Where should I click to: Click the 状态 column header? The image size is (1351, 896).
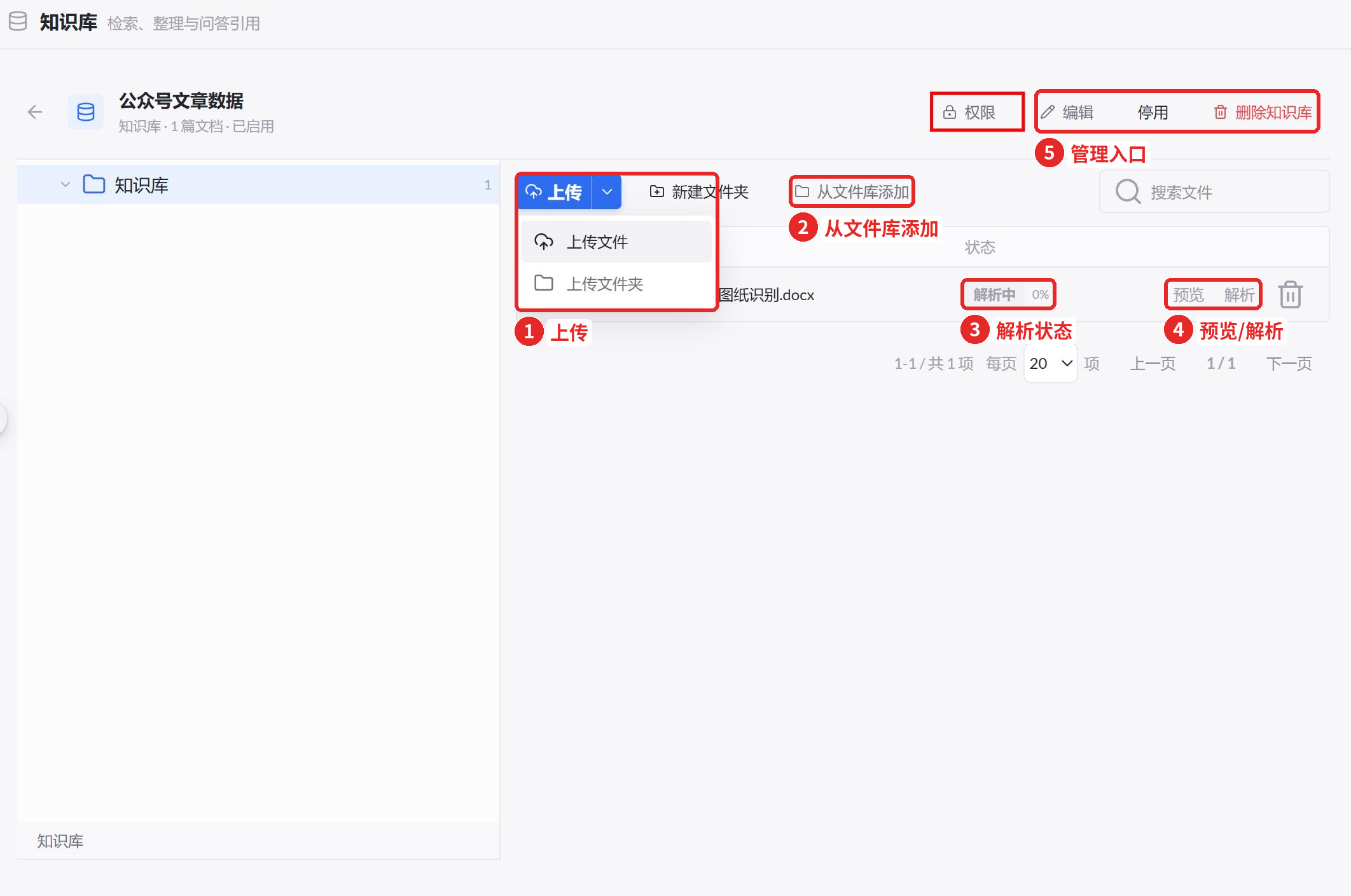coord(980,247)
